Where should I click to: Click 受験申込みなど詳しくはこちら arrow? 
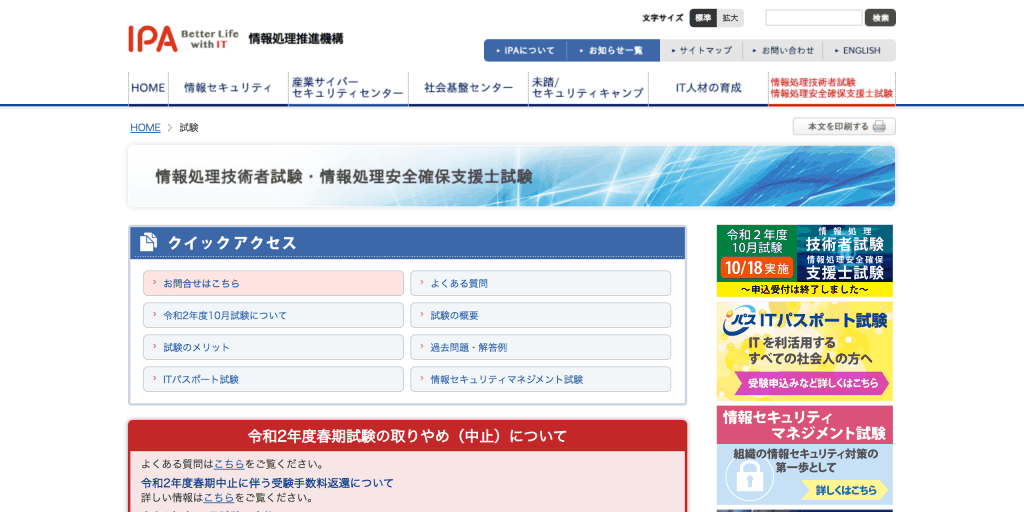(x=812, y=383)
